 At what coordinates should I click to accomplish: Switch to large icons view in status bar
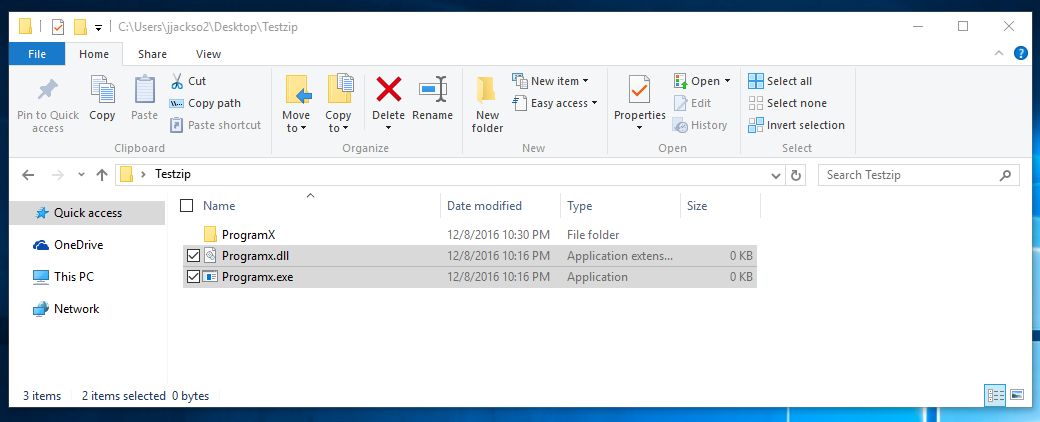(x=1017, y=395)
